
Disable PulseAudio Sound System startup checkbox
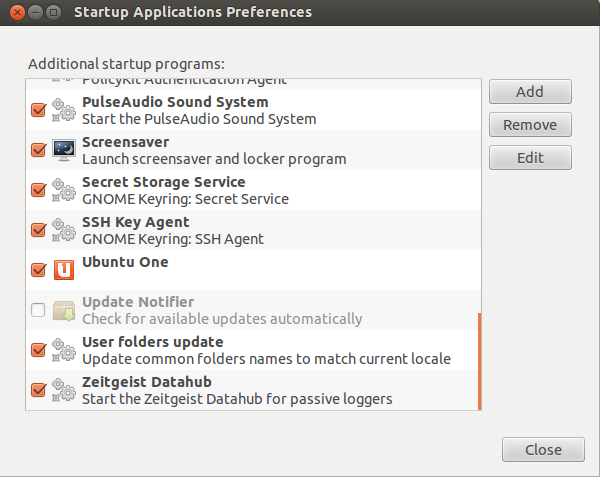click(39, 110)
